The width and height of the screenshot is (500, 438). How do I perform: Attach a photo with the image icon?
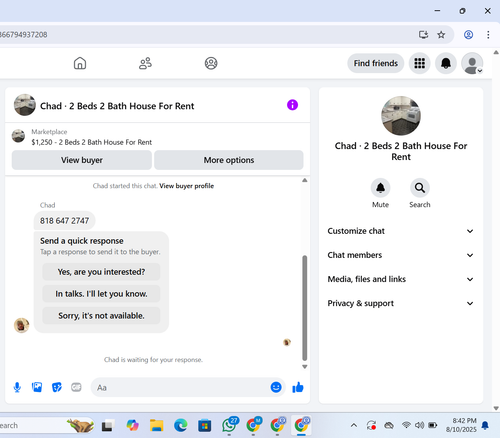point(37,387)
